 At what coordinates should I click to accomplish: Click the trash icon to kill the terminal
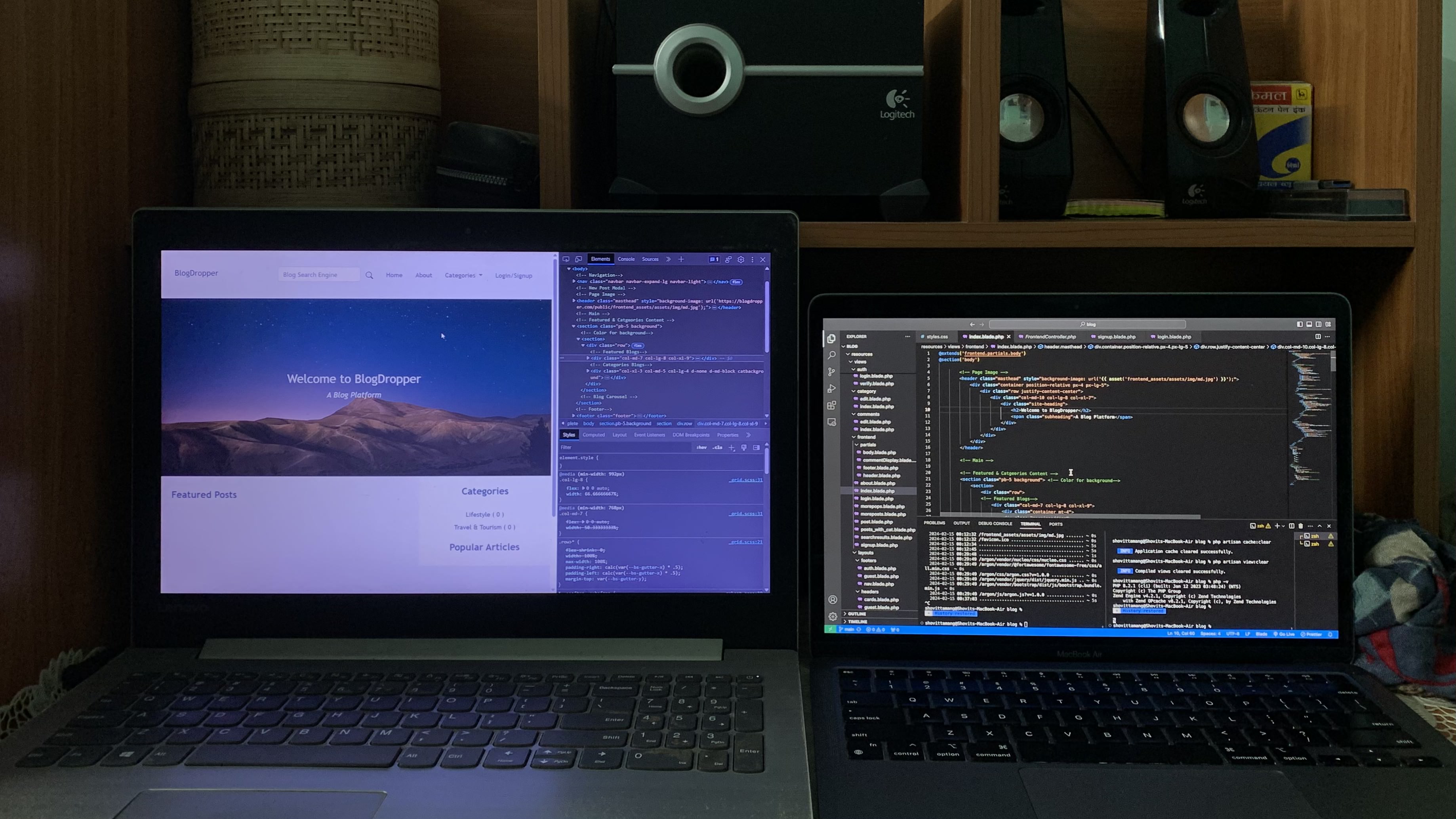tap(1301, 526)
